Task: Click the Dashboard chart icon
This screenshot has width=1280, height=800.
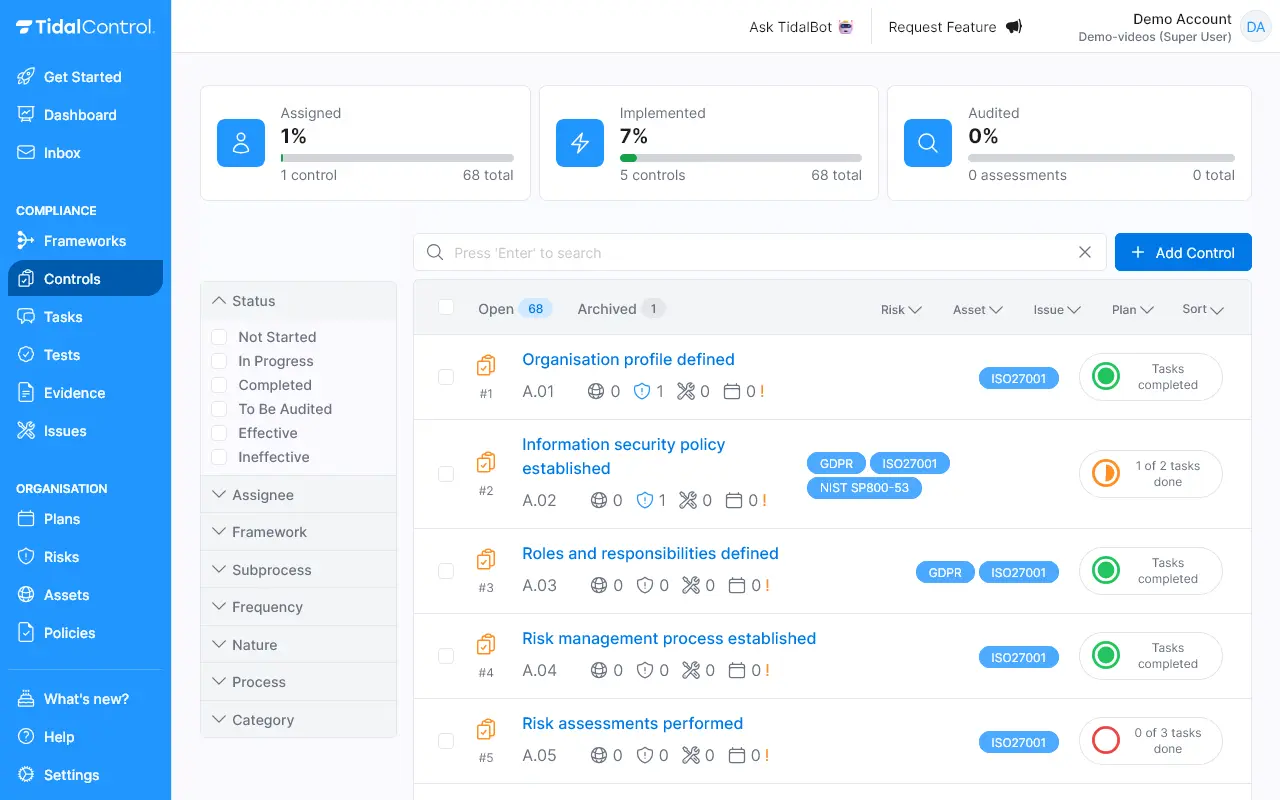Action: pyautogui.click(x=26, y=115)
